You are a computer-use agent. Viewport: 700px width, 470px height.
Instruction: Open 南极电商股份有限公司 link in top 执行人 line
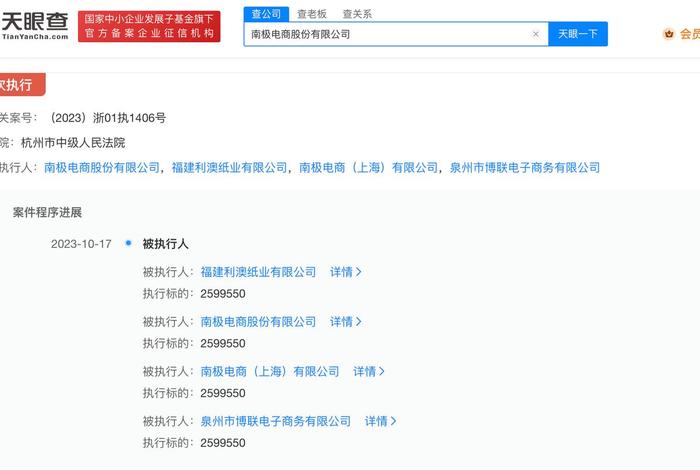tap(102, 168)
